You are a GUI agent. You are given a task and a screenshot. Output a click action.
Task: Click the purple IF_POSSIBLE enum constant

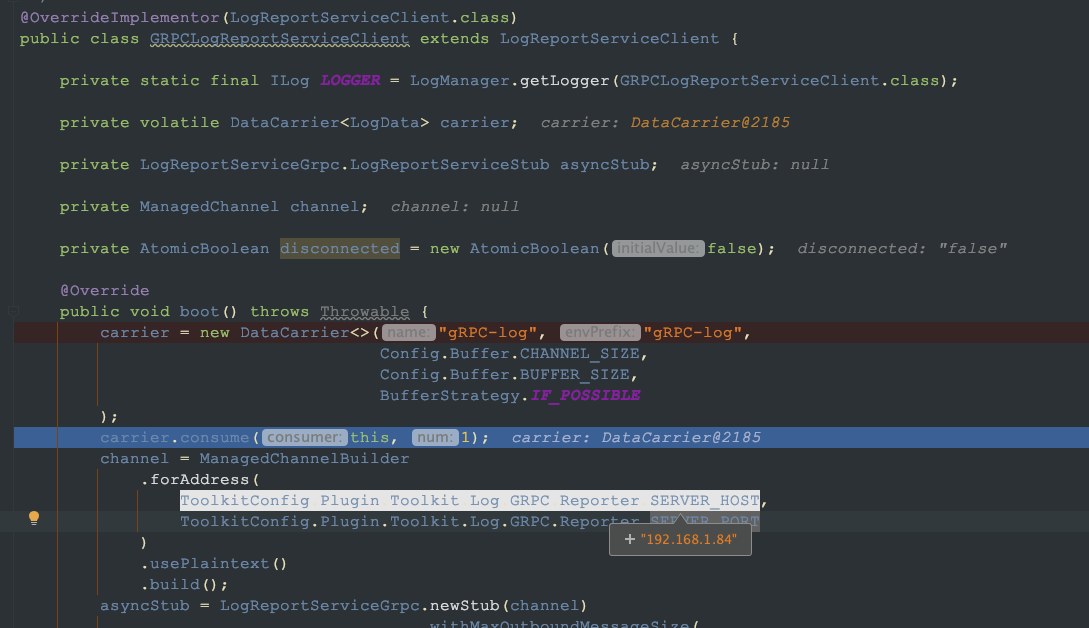pyautogui.click(x=585, y=395)
